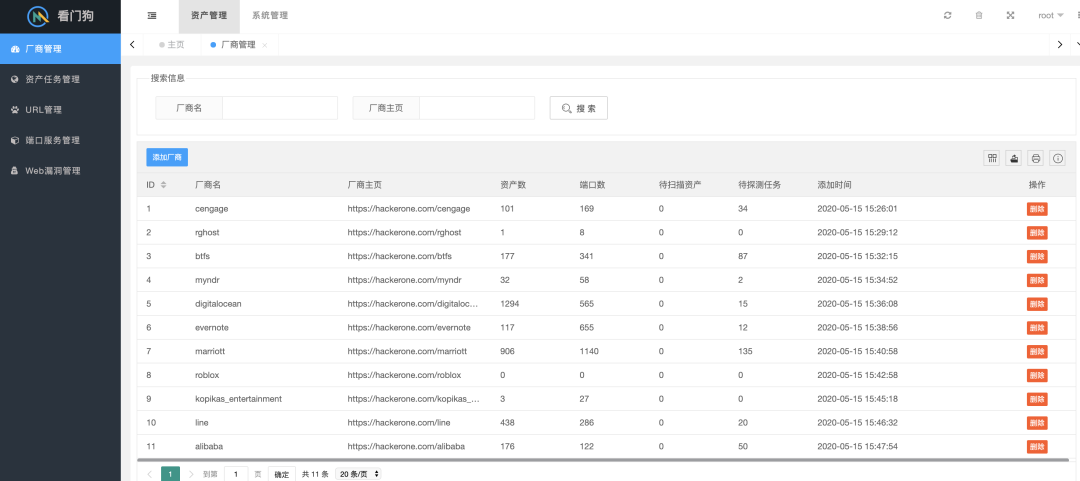Screen dimensions: 1080x481
Task: Click the export table icon
Action: click(1014, 158)
